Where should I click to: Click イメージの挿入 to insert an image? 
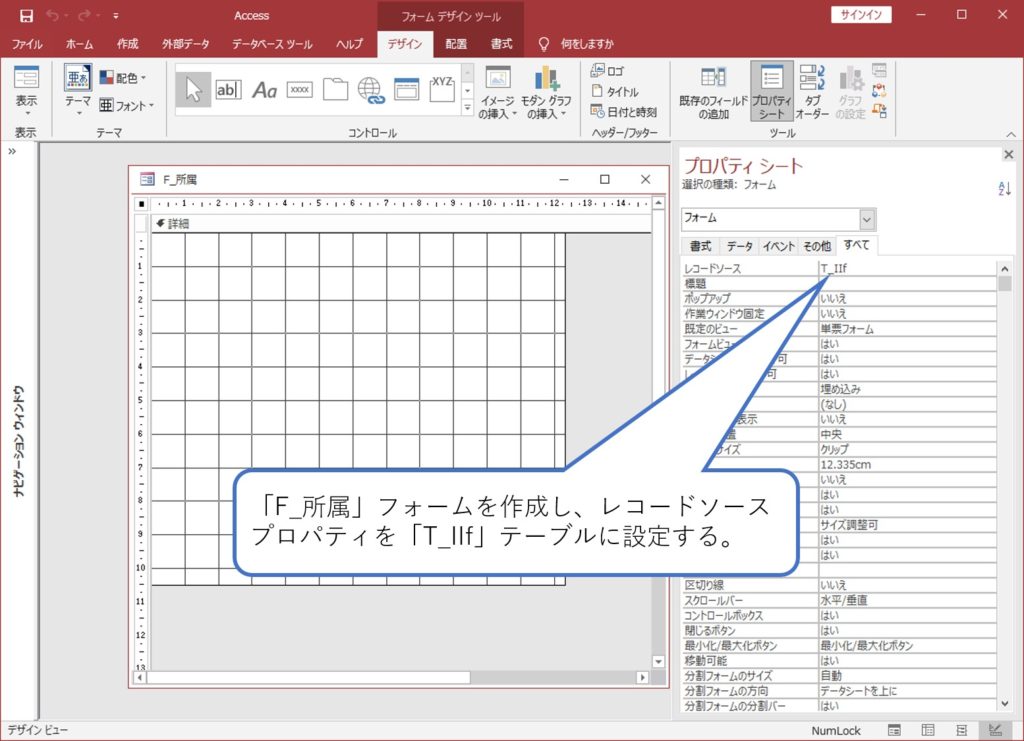tap(497, 90)
